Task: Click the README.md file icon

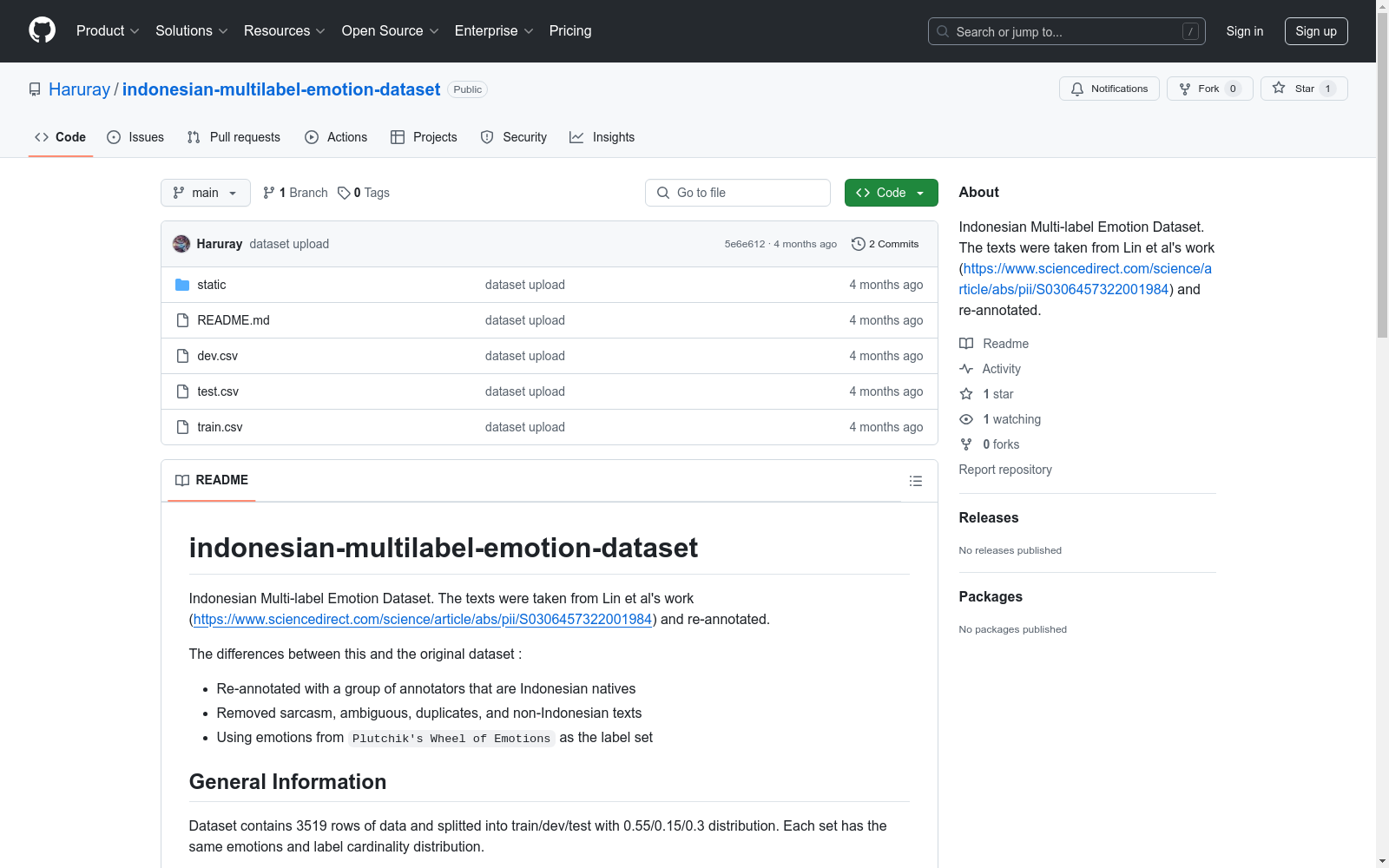Action: pyautogui.click(x=182, y=320)
